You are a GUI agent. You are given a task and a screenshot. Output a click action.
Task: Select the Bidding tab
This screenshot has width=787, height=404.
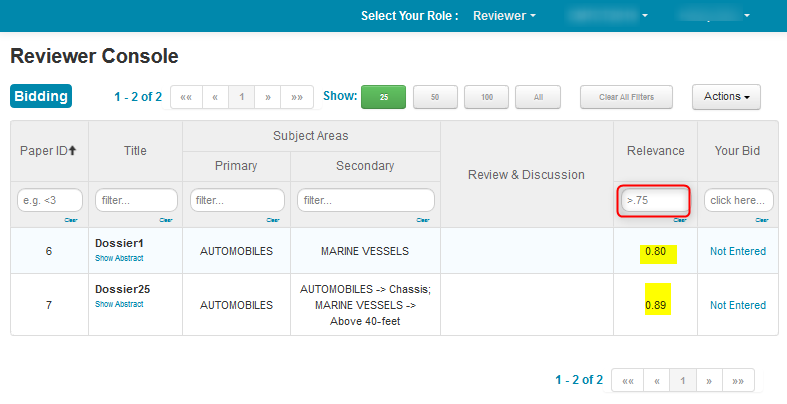point(41,96)
